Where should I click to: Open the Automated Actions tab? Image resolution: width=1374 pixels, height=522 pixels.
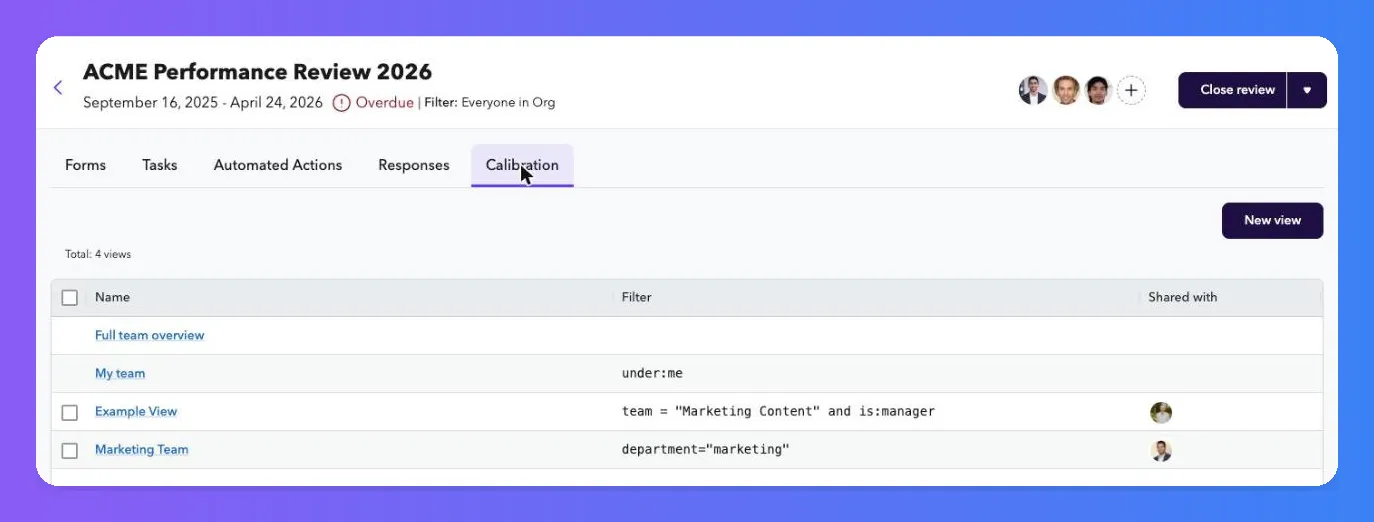point(278,165)
